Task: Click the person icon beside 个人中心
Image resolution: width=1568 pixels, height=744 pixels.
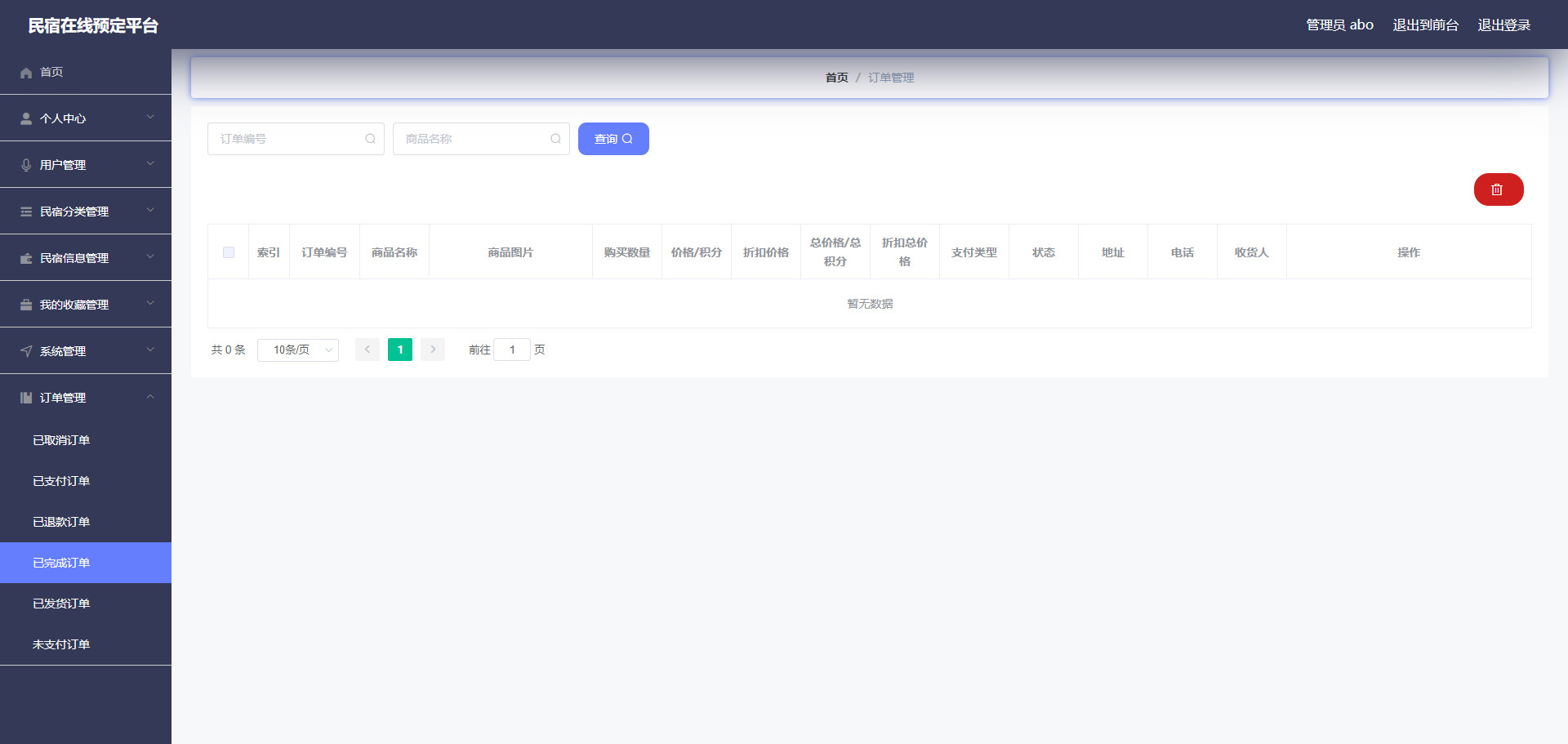Action: tap(26, 119)
